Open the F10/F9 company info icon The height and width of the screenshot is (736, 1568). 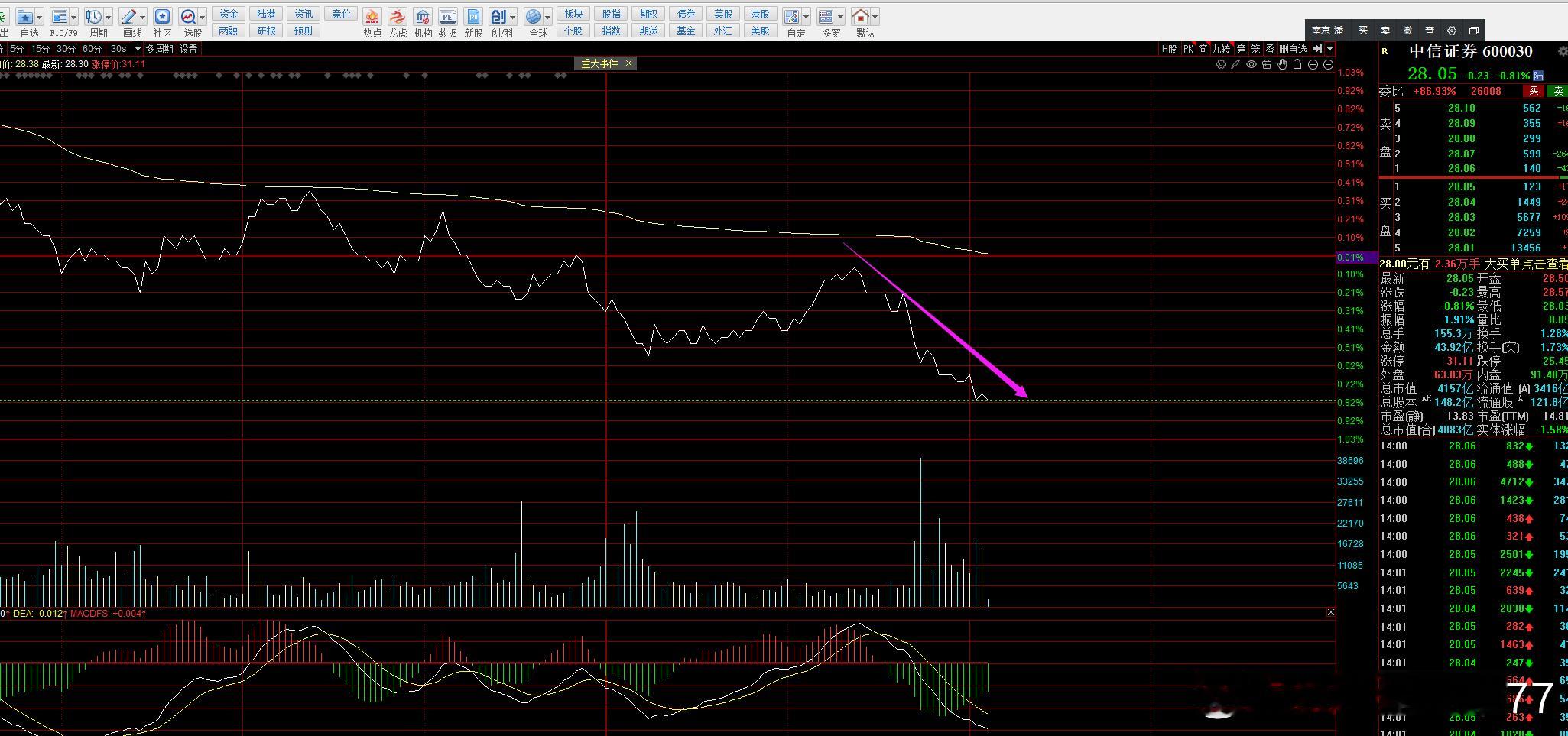pyautogui.click(x=60, y=17)
